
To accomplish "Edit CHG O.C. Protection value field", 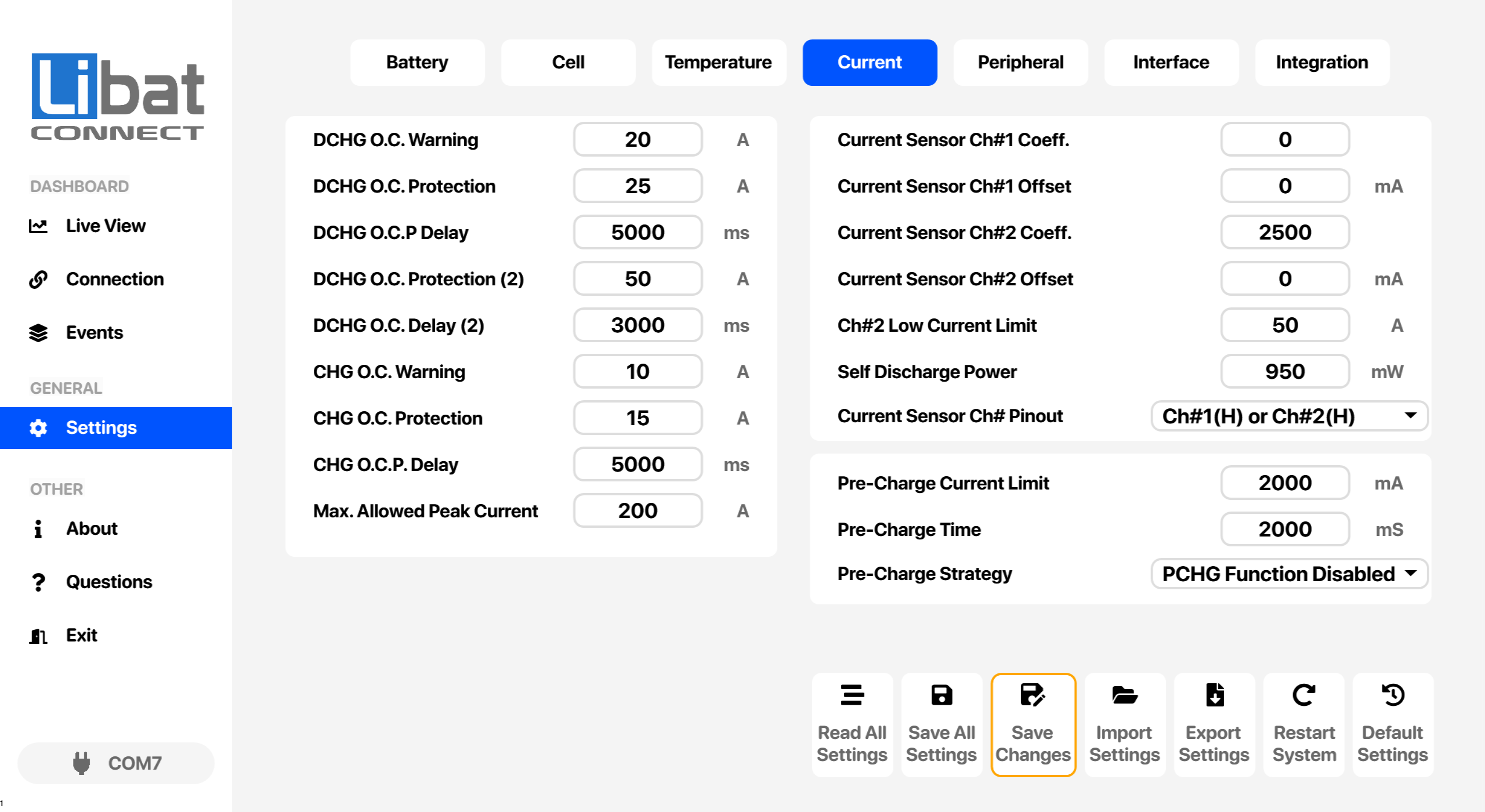I will pos(638,418).
